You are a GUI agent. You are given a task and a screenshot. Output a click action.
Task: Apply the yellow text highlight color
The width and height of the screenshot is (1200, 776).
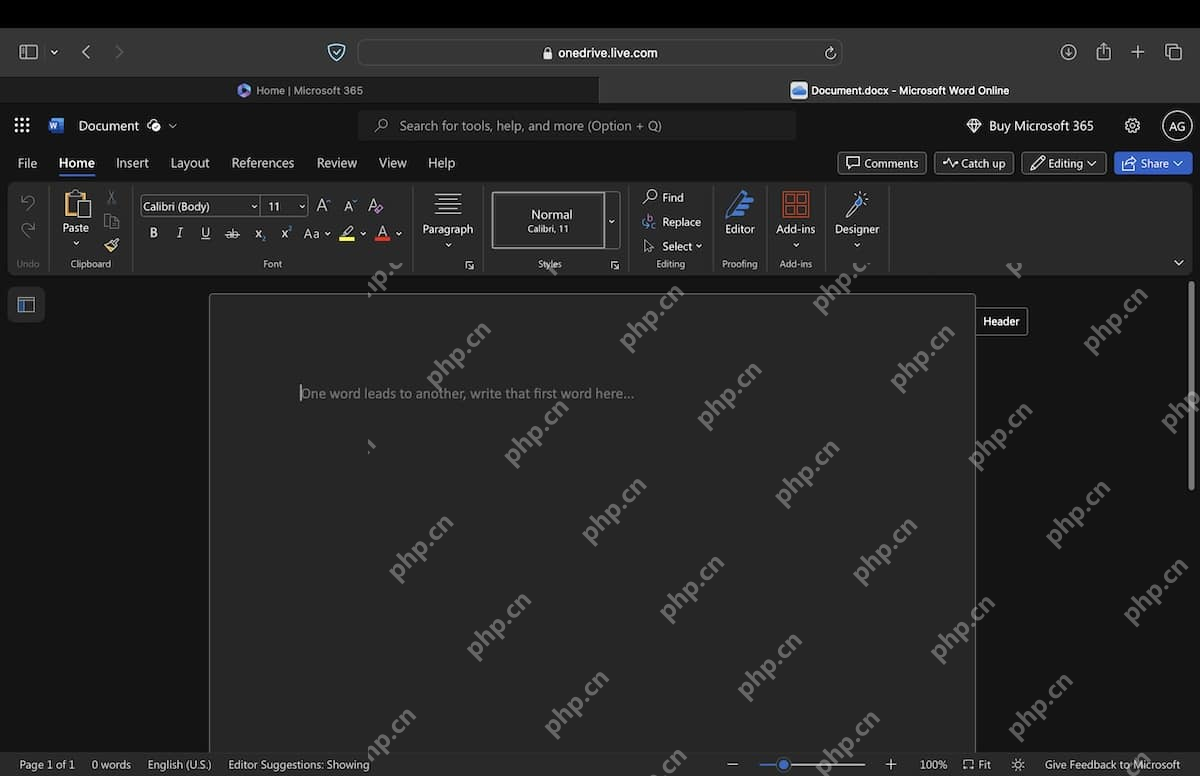coord(346,233)
